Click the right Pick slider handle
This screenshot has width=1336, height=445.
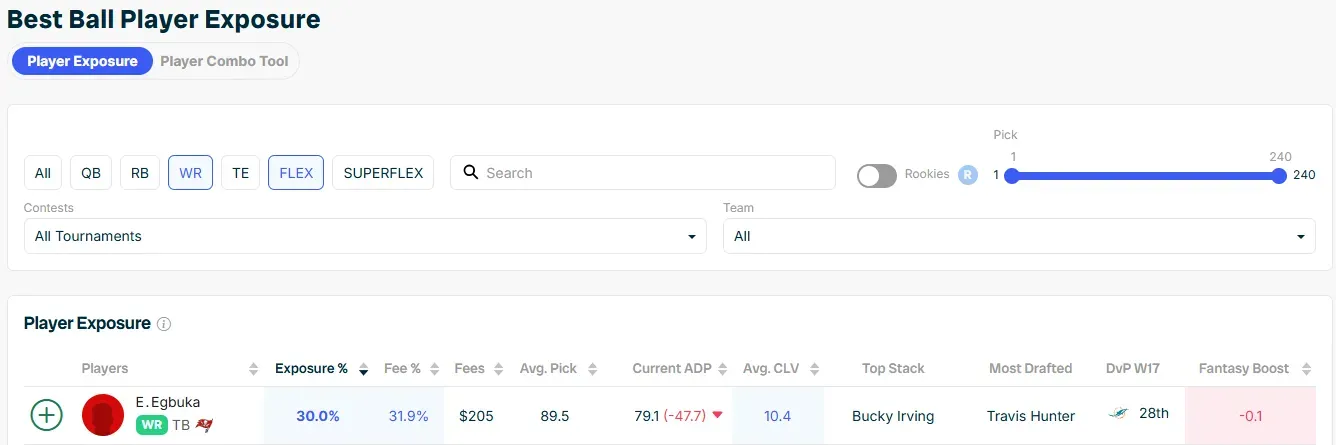coord(1279,176)
